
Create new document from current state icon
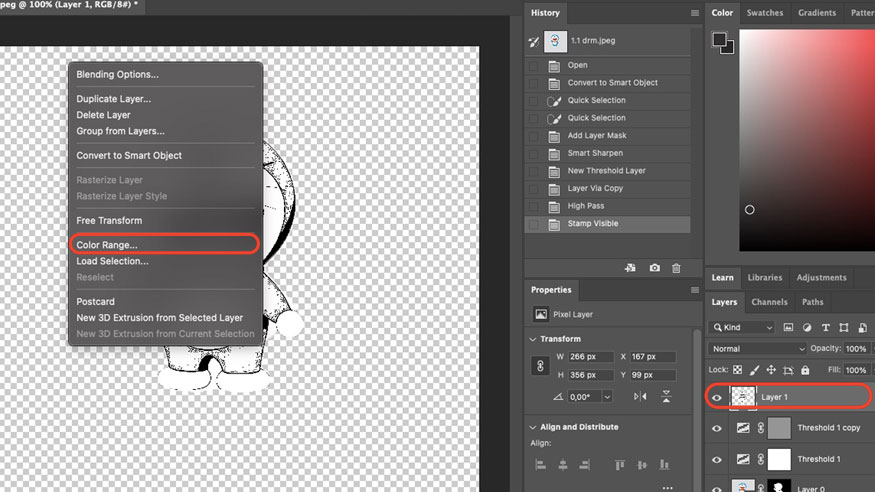coord(630,268)
